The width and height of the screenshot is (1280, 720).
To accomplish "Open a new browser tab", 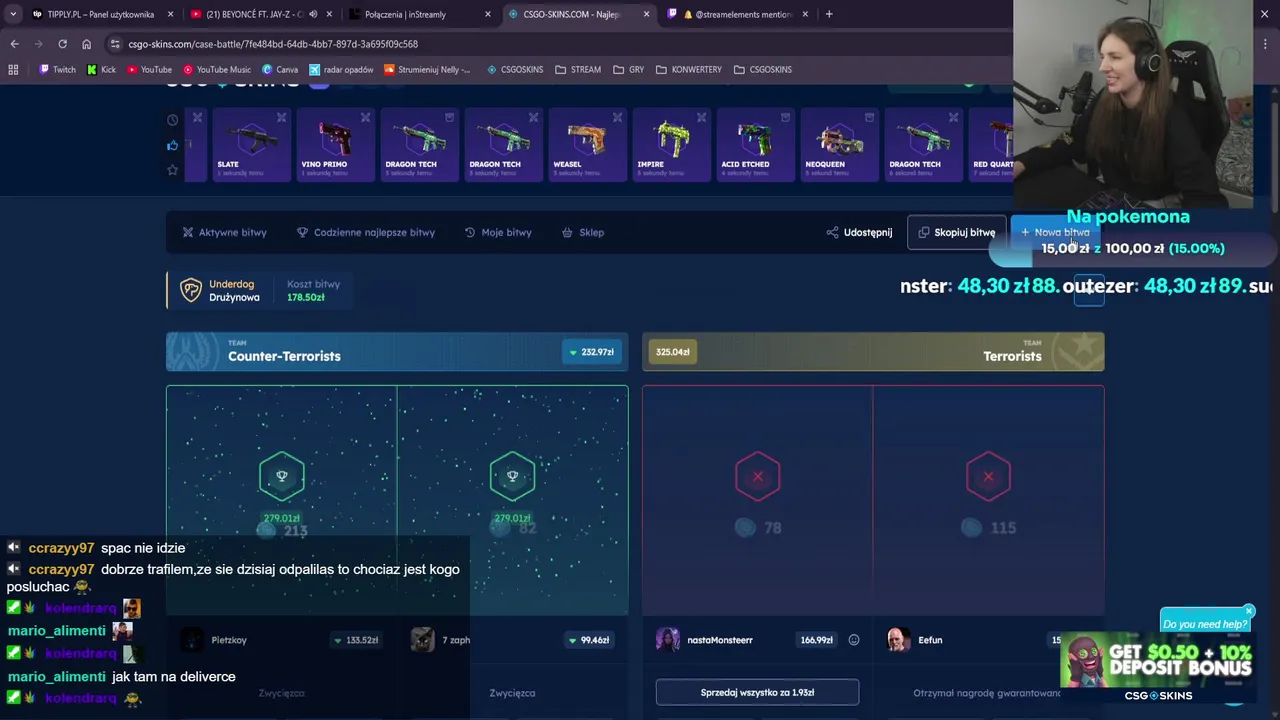I will [x=829, y=14].
